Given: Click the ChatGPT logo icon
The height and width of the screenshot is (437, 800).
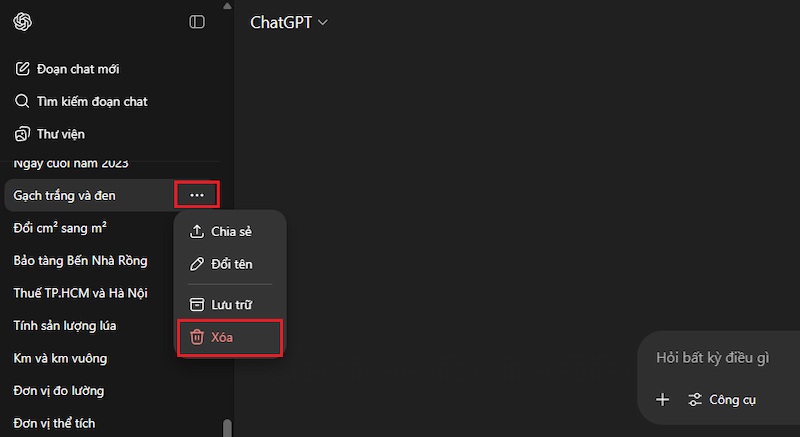Looking at the screenshot, I should point(23,21).
